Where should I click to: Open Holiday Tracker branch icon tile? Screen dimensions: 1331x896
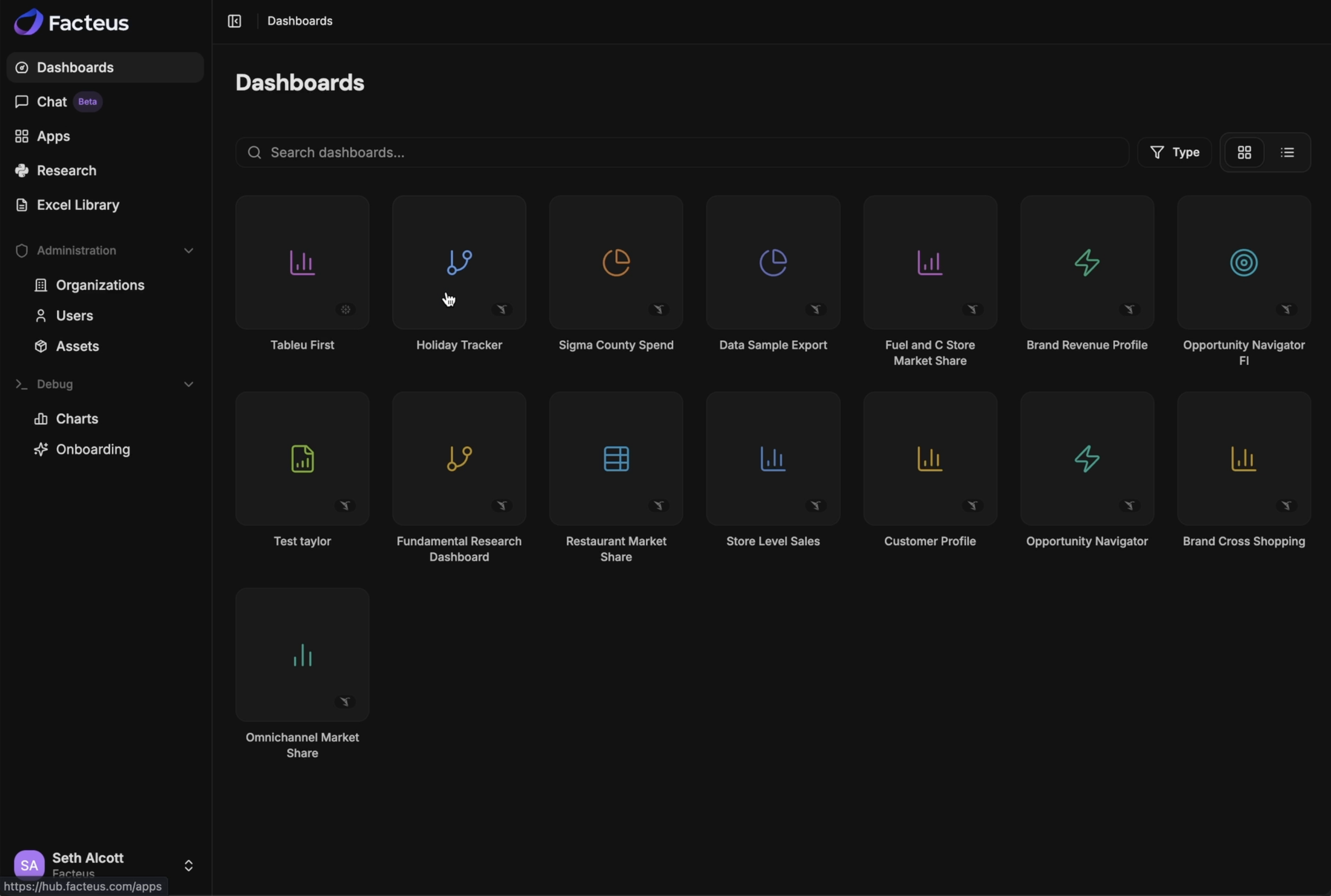pyautogui.click(x=459, y=263)
